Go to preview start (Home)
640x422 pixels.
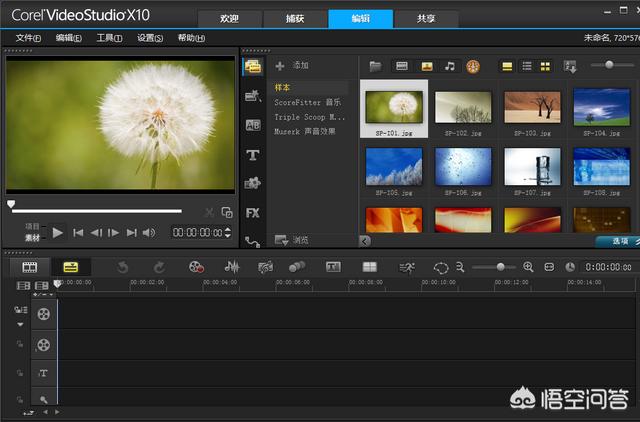coord(78,233)
